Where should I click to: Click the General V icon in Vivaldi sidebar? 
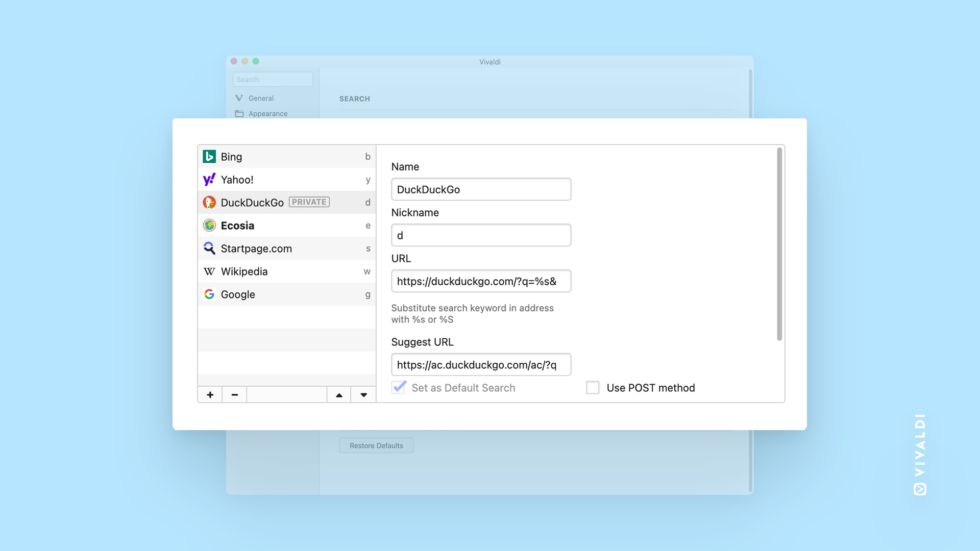click(239, 98)
